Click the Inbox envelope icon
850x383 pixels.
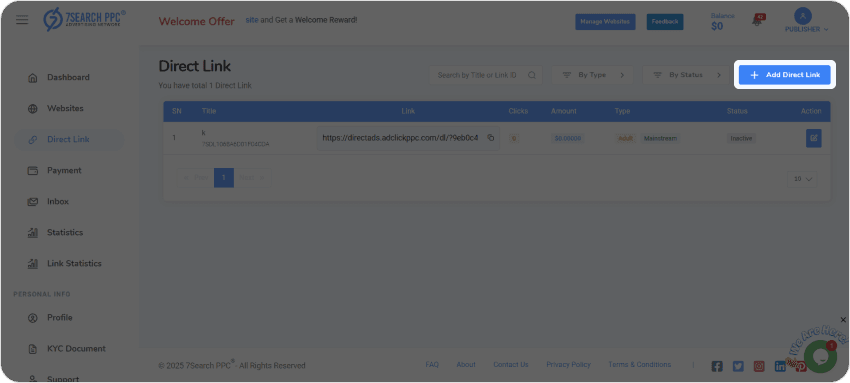pos(33,202)
